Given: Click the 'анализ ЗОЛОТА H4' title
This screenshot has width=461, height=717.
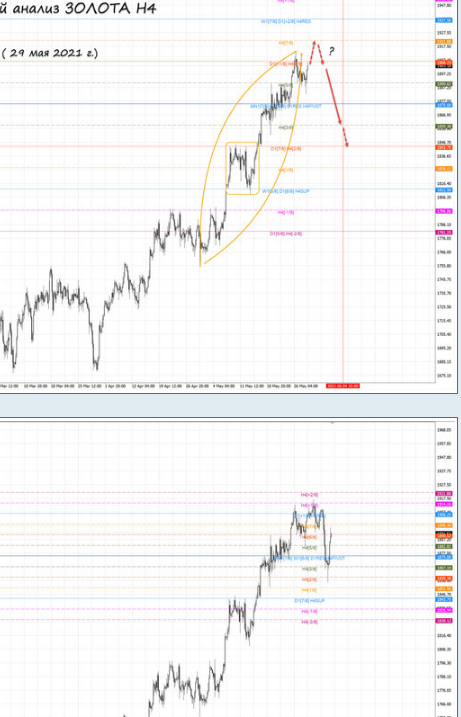Looking at the screenshot, I should (84, 7).
